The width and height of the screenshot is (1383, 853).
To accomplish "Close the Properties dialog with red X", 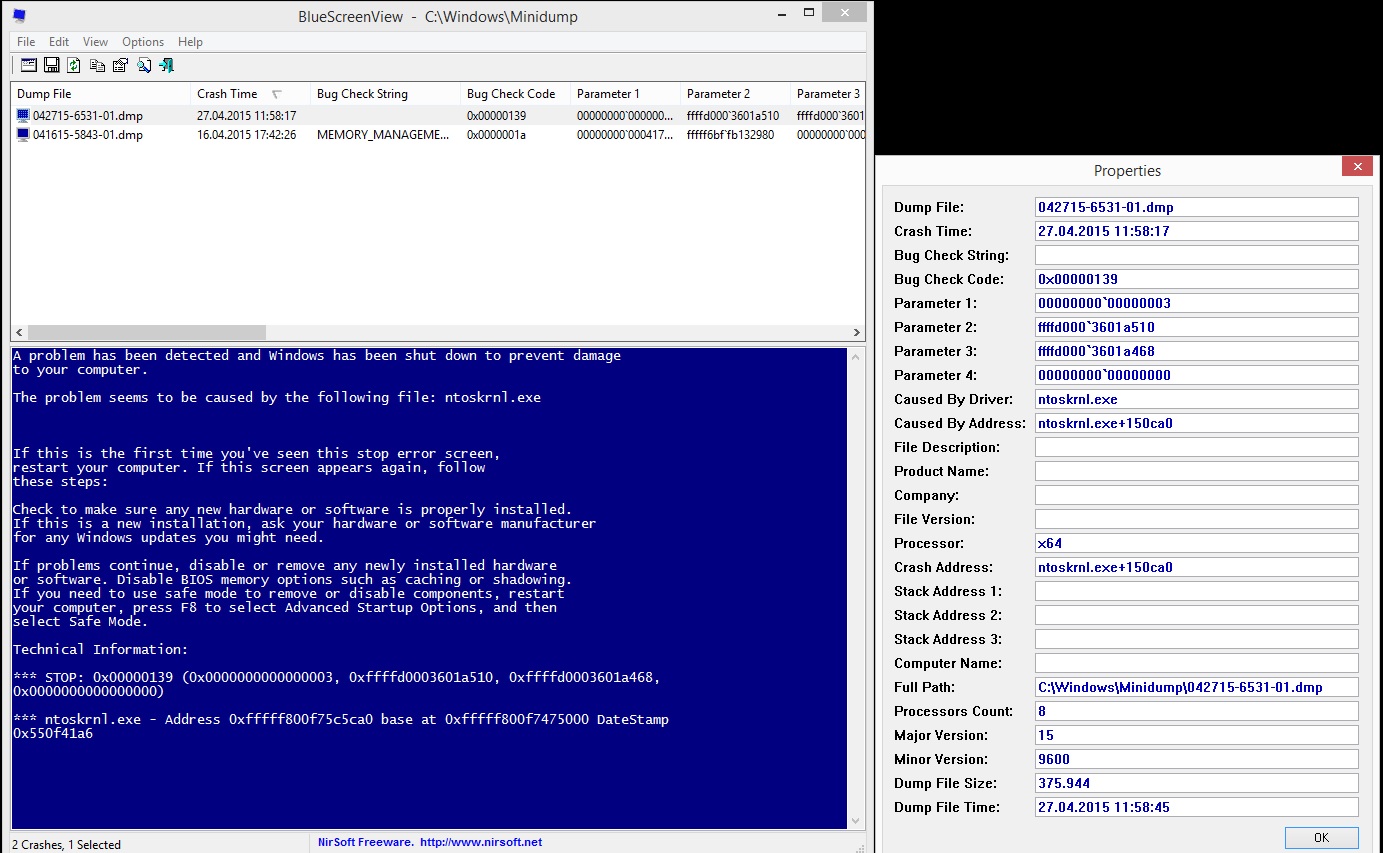I will pyautogui.click(x=1357, y=167).
